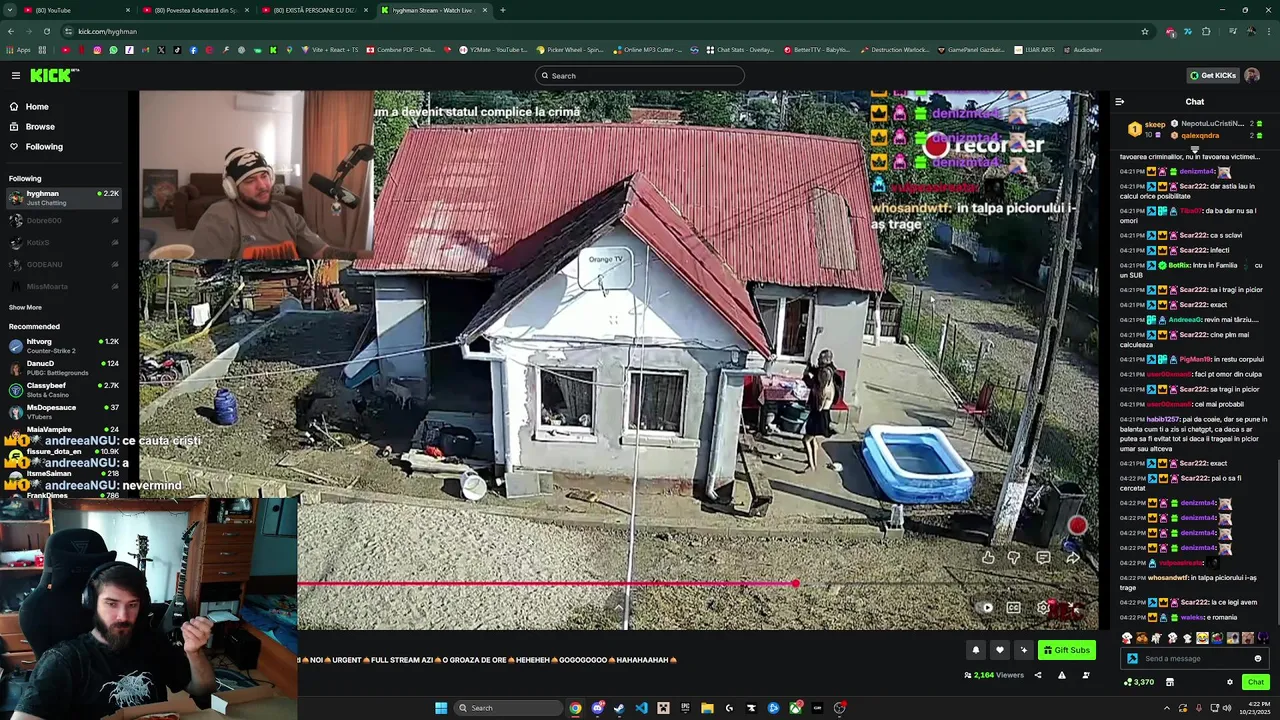Click green Chat send button
1280x720 pixels.
pos(1255,682)
